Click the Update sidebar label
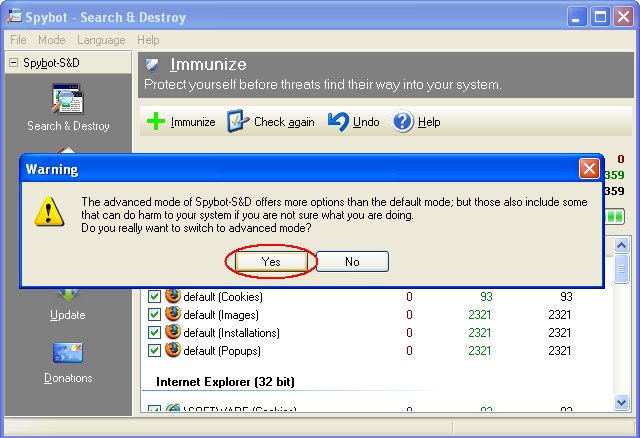Screen dimensions: 640x438 click(68, 315)
